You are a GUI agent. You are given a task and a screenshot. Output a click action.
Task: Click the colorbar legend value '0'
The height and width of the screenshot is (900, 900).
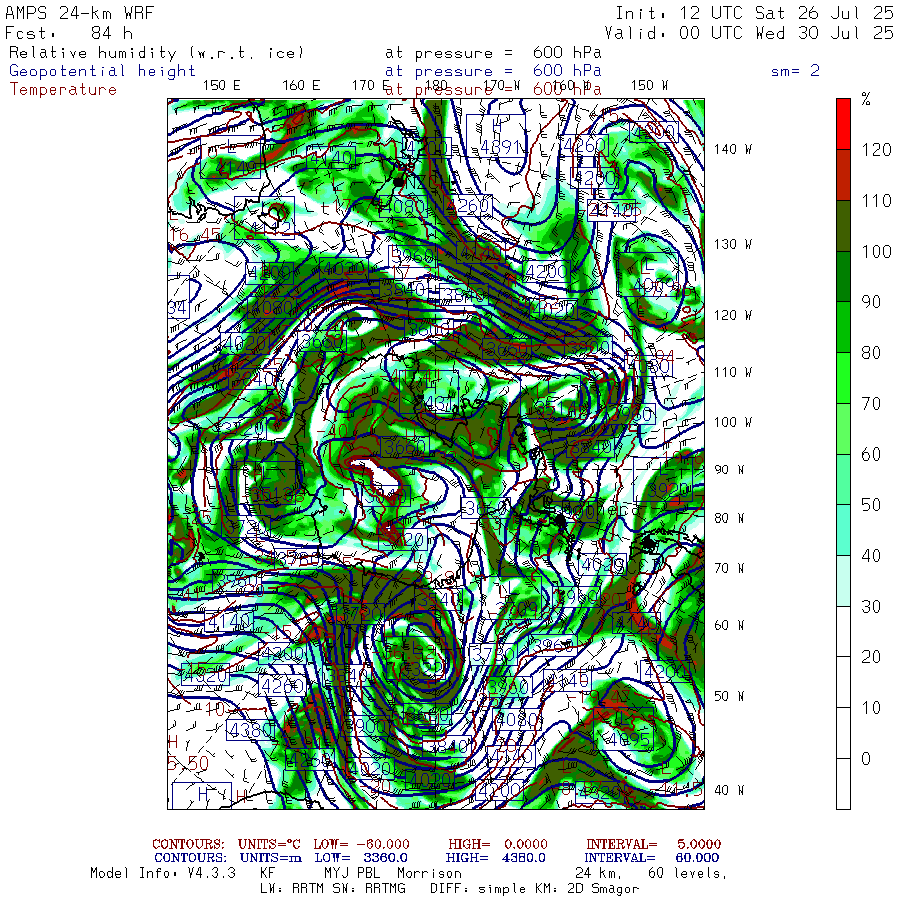tap(866, 758)
